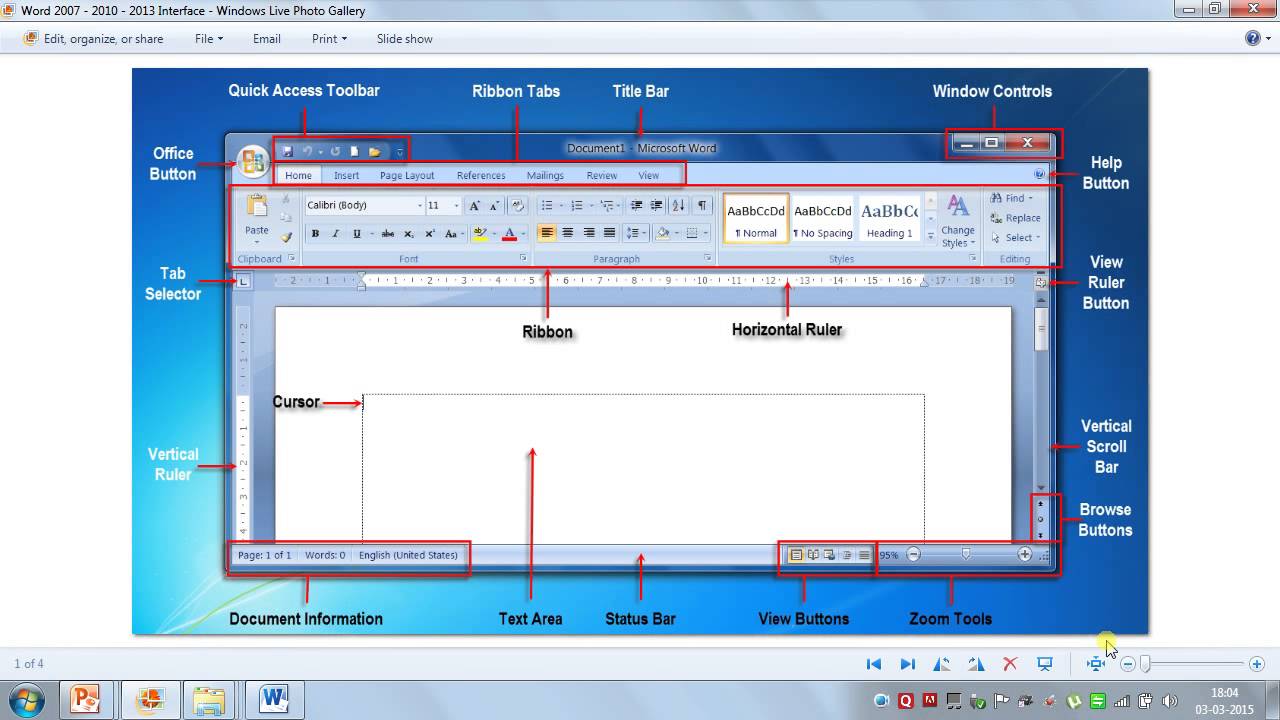The image size is (1280, 720).
Task: Apply the Heading 1 style
Action: [889, 219]
